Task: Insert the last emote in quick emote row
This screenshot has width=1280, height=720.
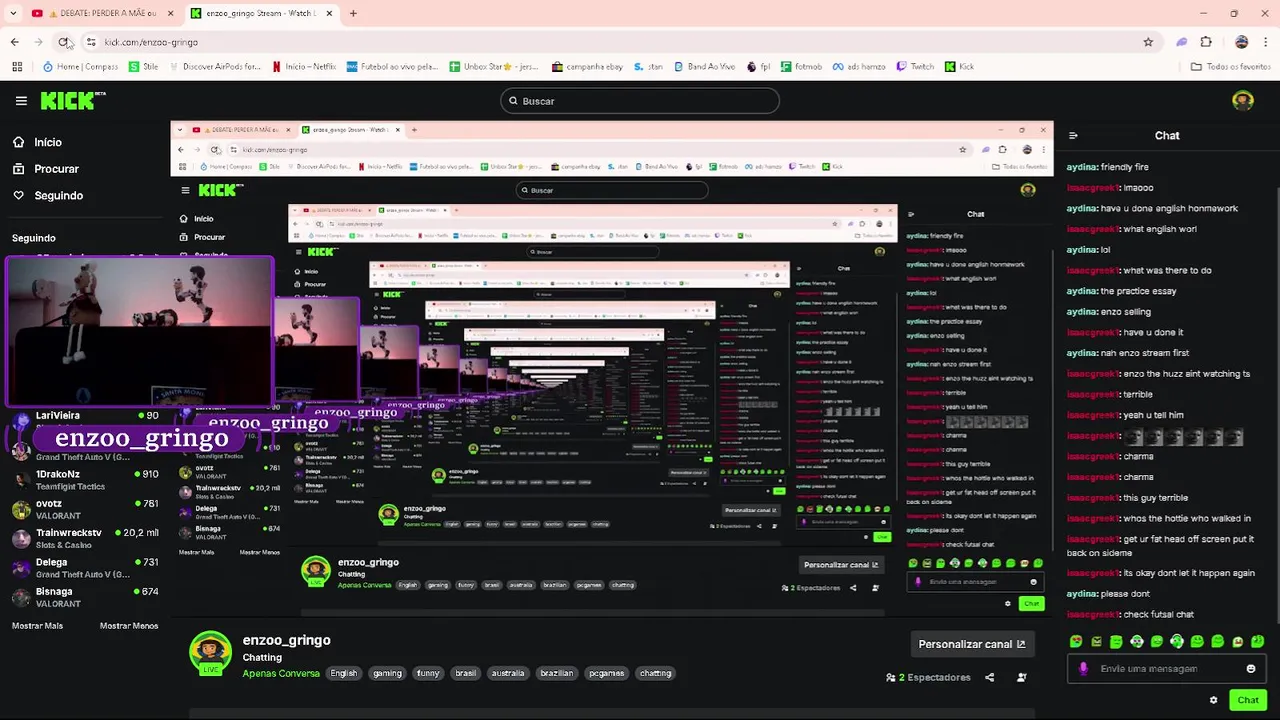Action: pos(1258,642)
